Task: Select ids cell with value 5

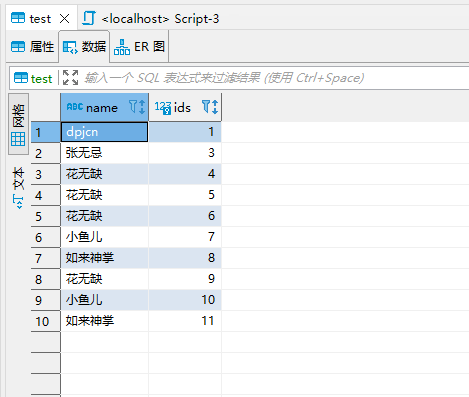Action: (185, 195)
